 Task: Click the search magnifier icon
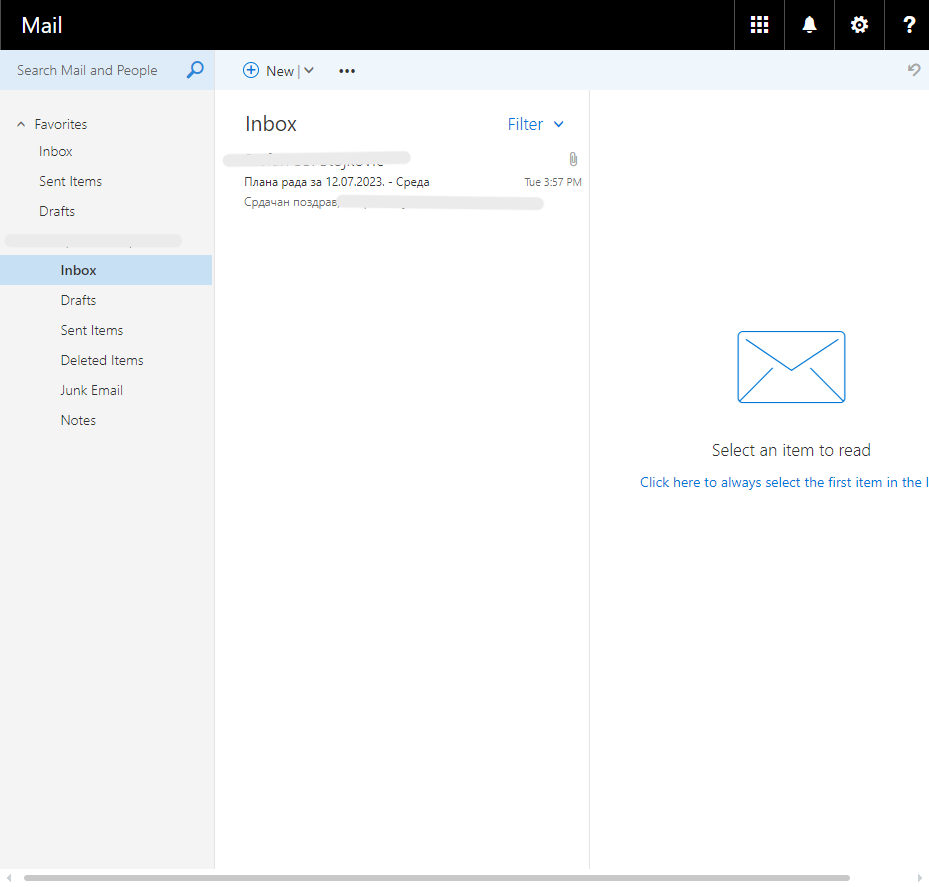pos(195,70)
